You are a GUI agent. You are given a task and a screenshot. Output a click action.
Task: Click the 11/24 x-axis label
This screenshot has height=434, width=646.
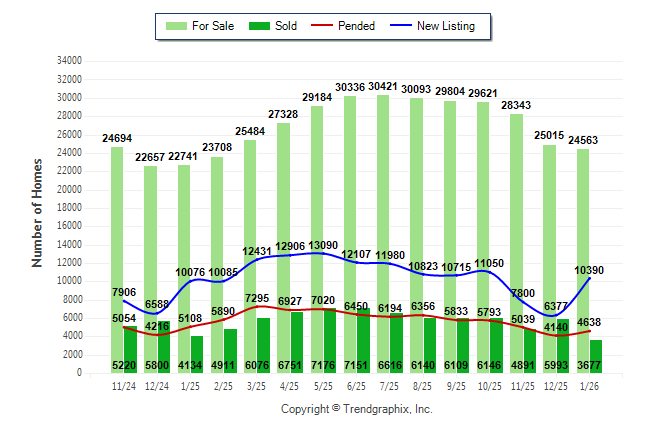point(123,385)
